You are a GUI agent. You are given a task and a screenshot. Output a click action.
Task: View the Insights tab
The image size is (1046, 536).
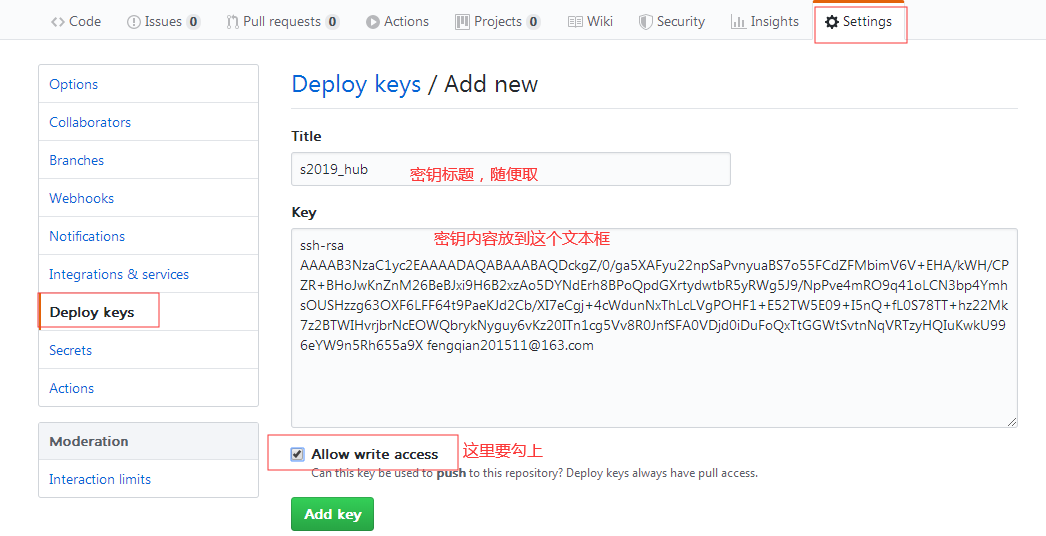[765, 21]
